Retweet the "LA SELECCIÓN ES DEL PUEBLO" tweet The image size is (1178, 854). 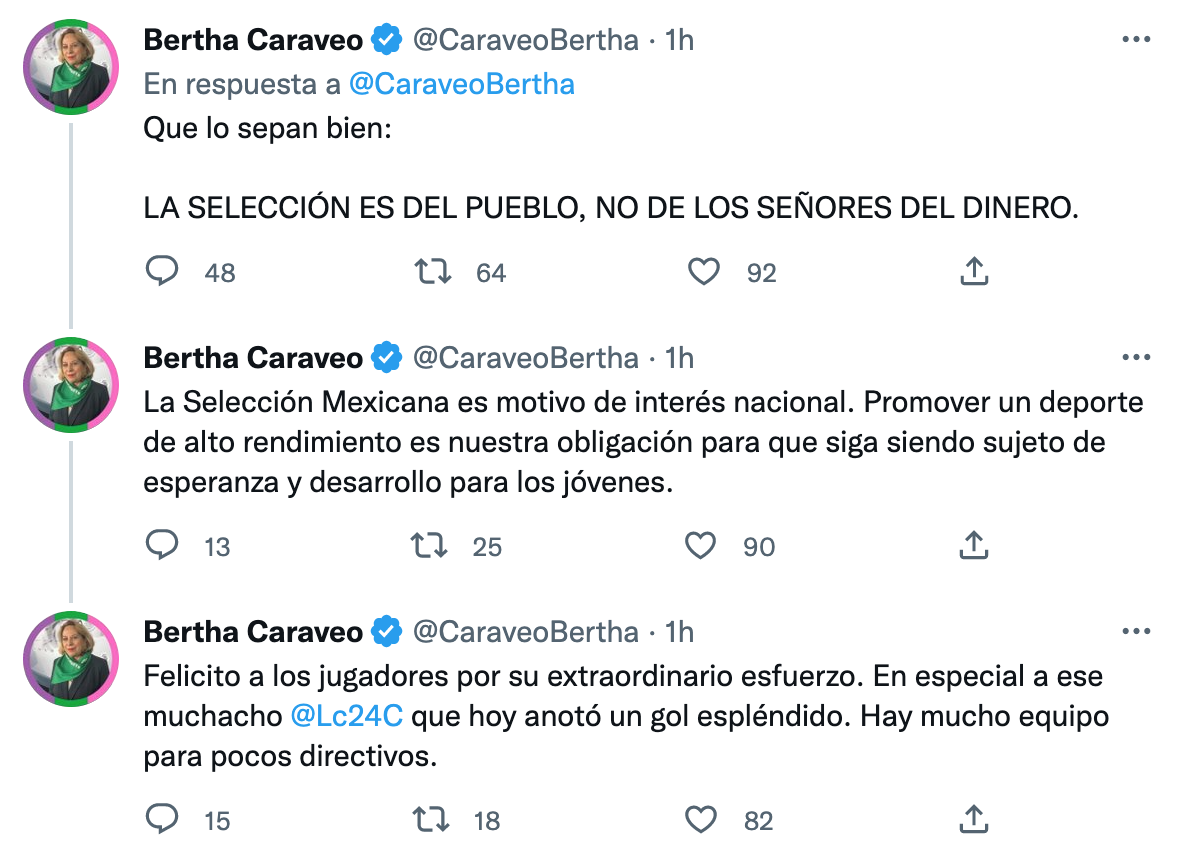tap(433, 271)
